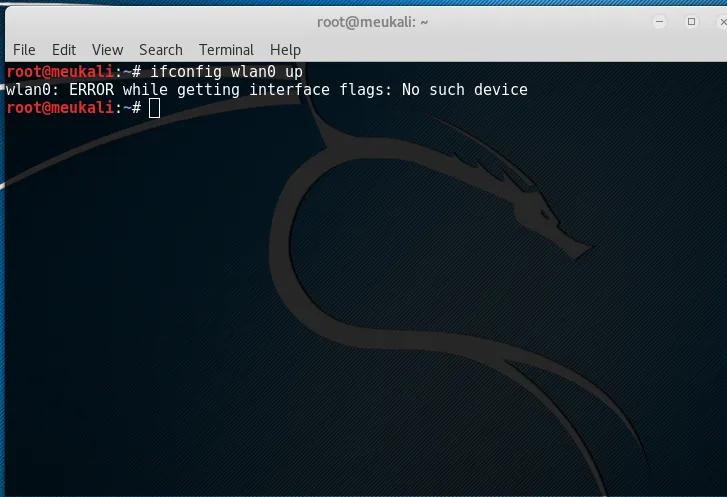Click the block cursor at the prompt
The height and width of the screenshot is (497, 727).
pyautogui.click(x=154, y=108)
